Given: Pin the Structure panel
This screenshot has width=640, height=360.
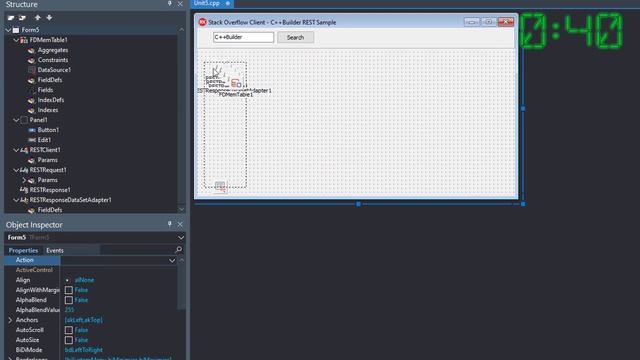Looking at the screenshot, I should coord(170,4).
